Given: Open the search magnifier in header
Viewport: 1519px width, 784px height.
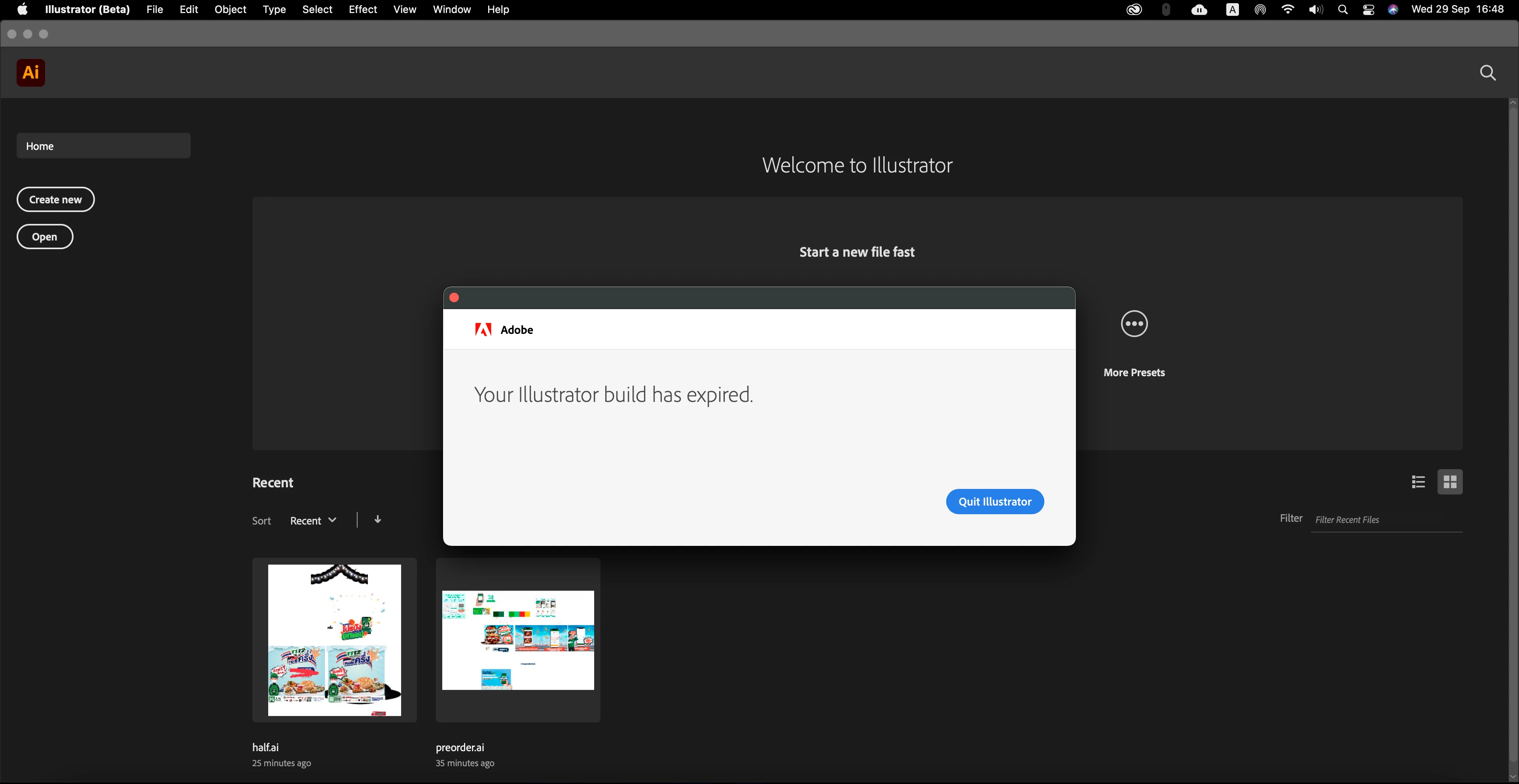Looking at the screenshot, I should coord(1487,72).
